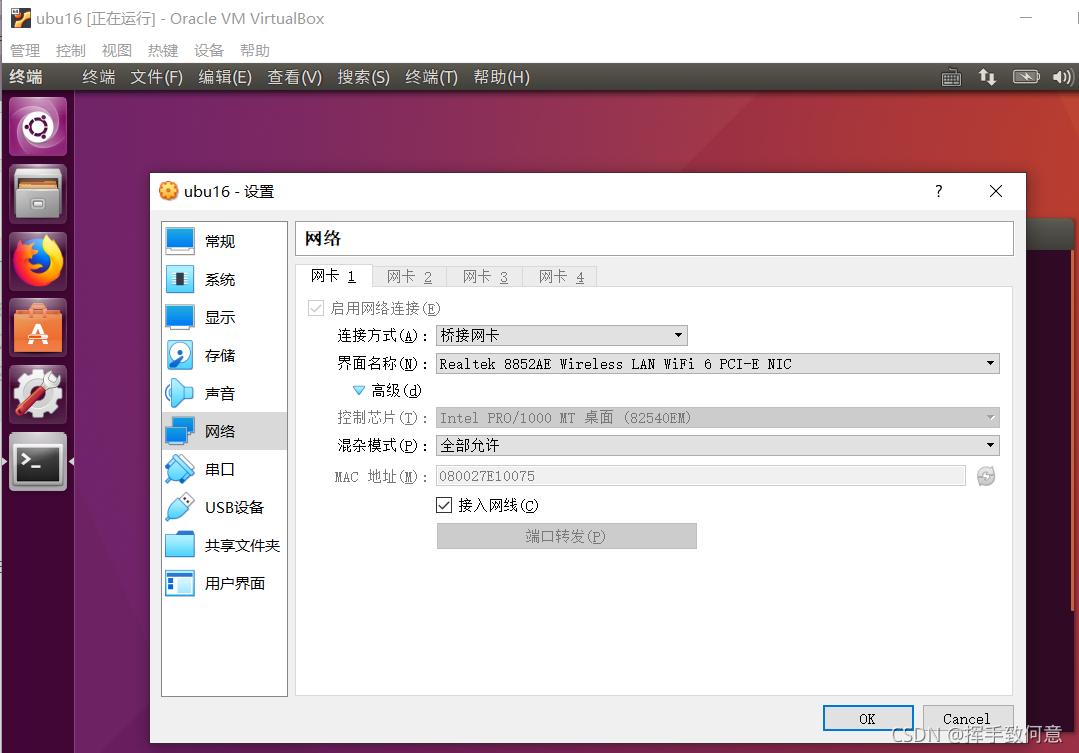Image resolution: width=1079 pixels, height=753 pixels.
Task: Toggle the 接入网线 (cable connected) checkbox
Action: 444,505
